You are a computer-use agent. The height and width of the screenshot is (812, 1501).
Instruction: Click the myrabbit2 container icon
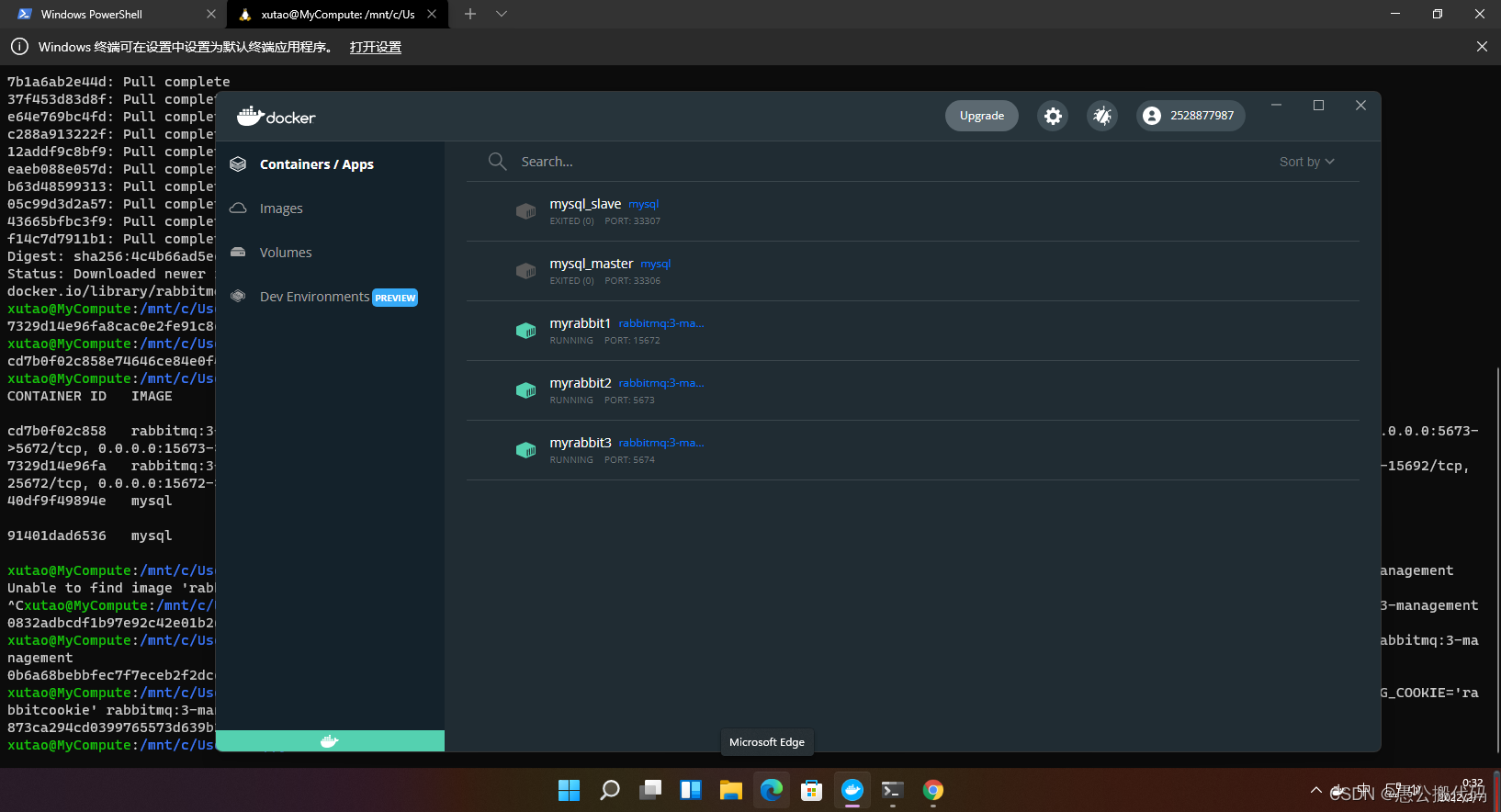[x=525, y=390]
